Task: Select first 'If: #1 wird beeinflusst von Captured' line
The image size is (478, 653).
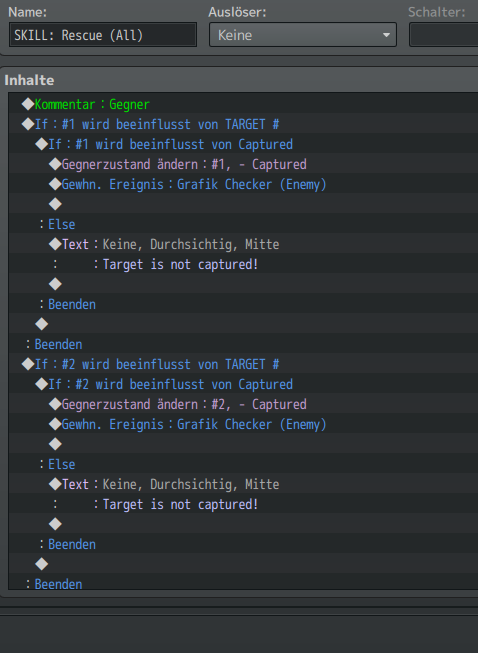Action: 243,144
